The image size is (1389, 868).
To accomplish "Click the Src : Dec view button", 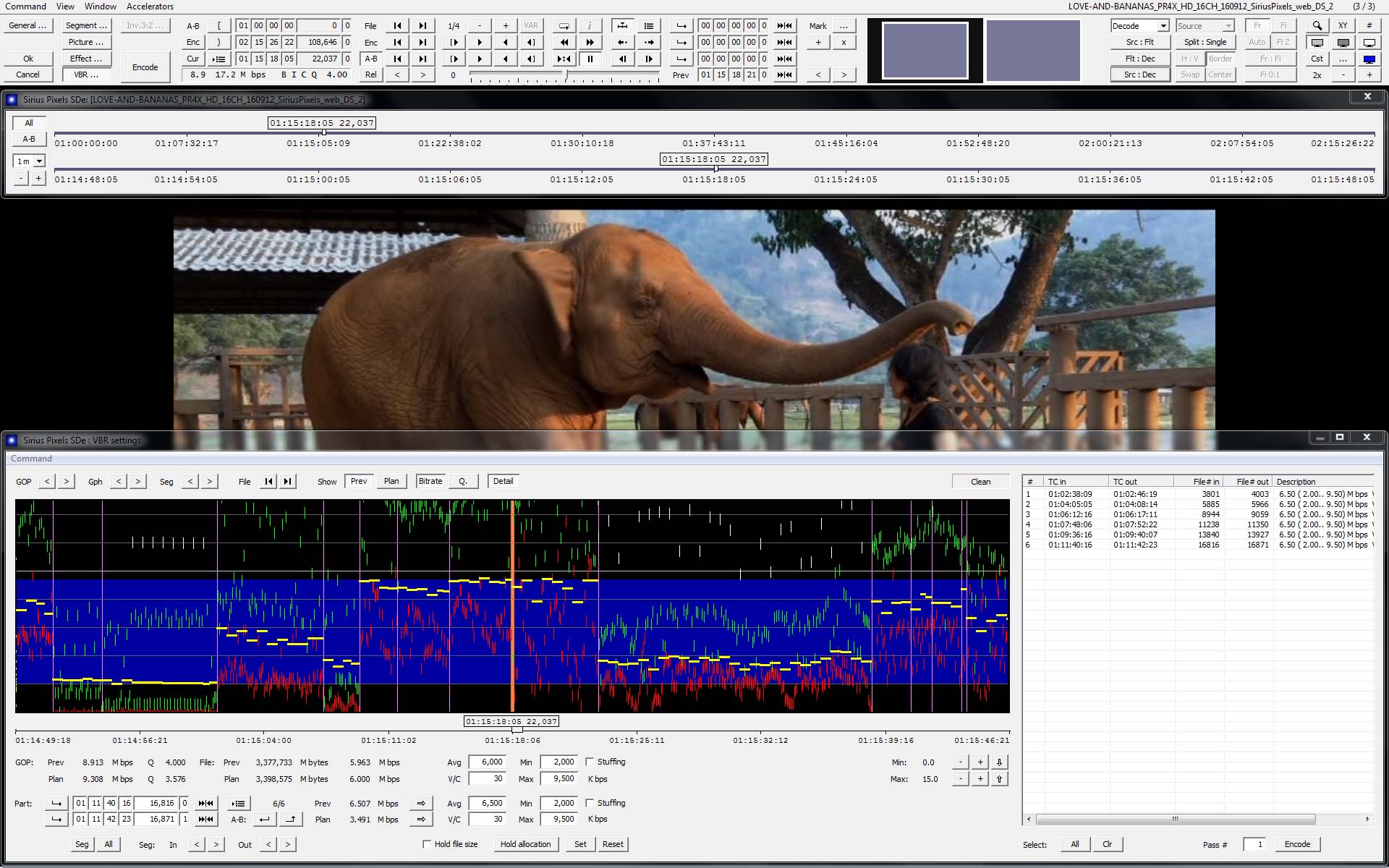I will pyautogui.click(x=1140, y=75).
